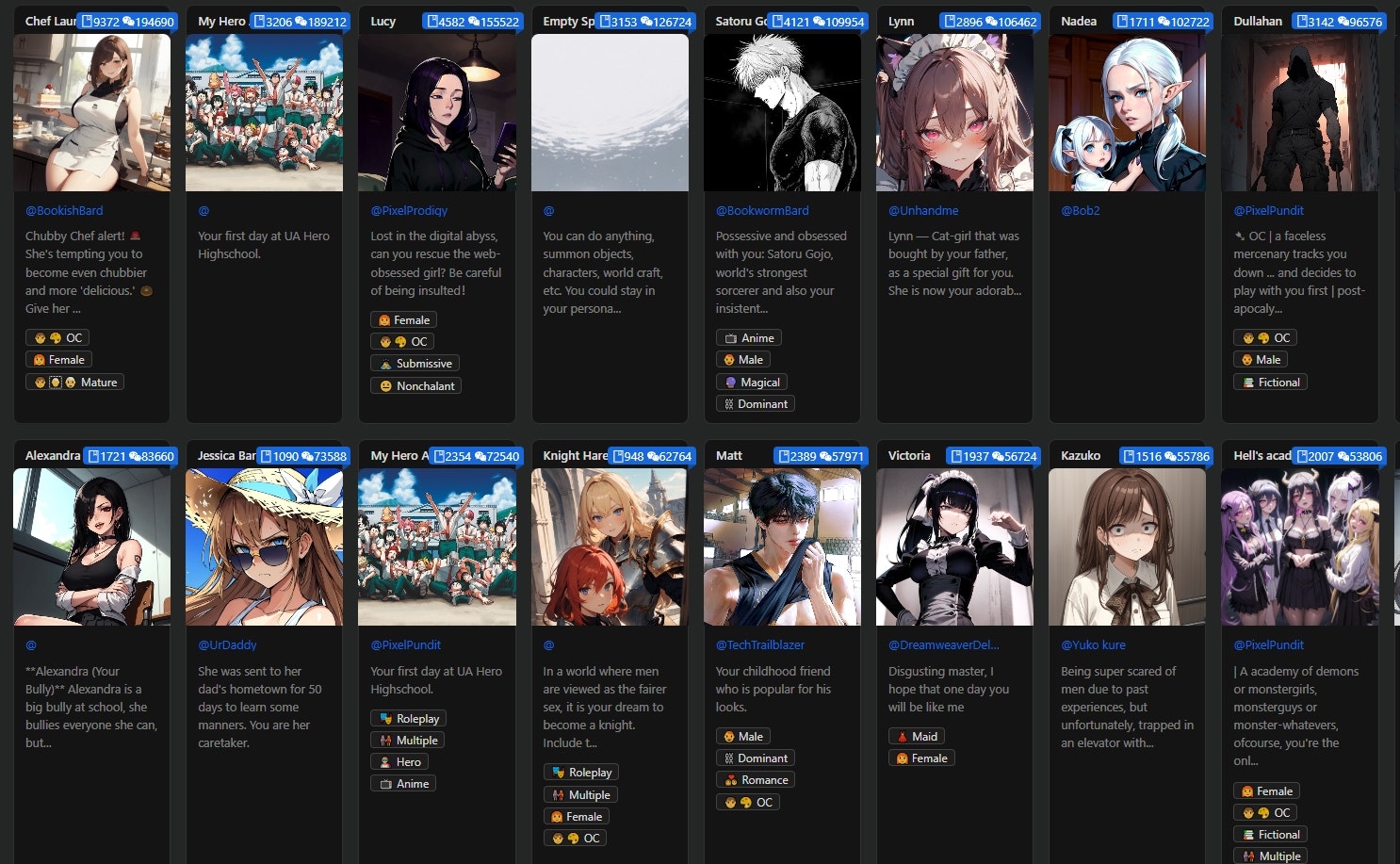Open the Victoria maid image

coord(954,547)
